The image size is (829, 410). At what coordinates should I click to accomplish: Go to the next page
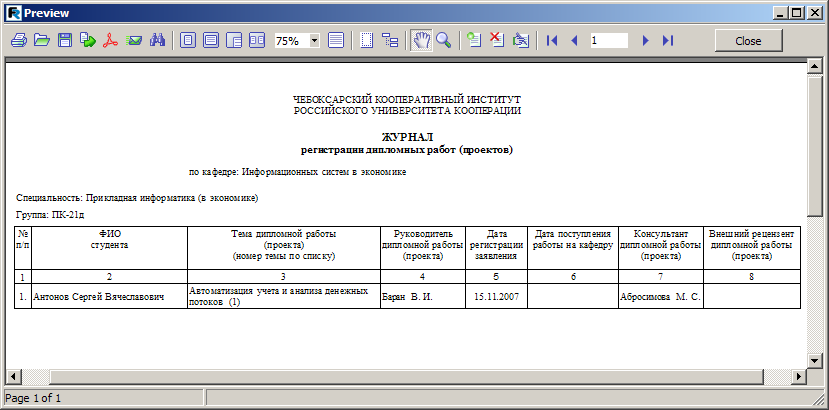(x=645, y=41)
